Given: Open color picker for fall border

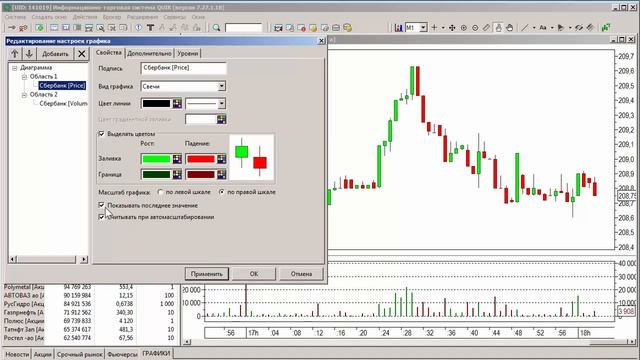Looking at the screenshot, I should tap(222, 175).
